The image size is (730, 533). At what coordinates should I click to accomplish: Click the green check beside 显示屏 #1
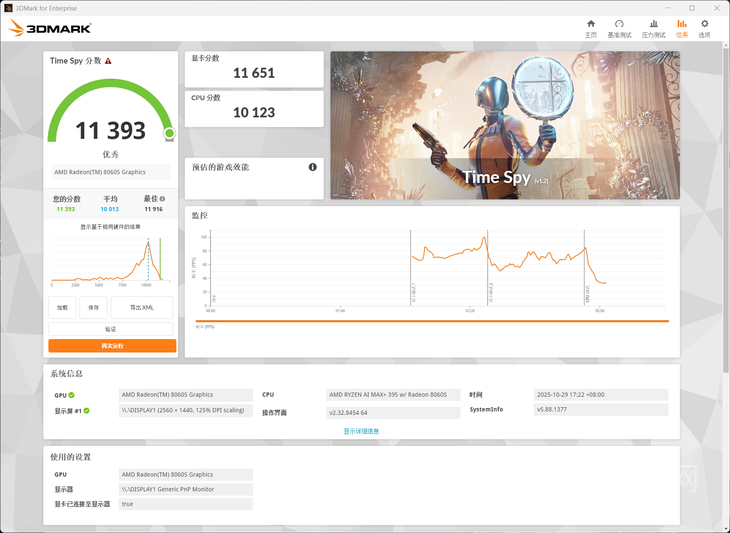[x=87, y=411]
